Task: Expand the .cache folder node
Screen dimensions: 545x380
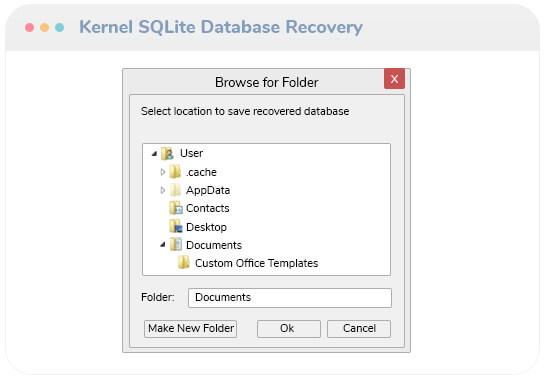Action: point(162,172)
